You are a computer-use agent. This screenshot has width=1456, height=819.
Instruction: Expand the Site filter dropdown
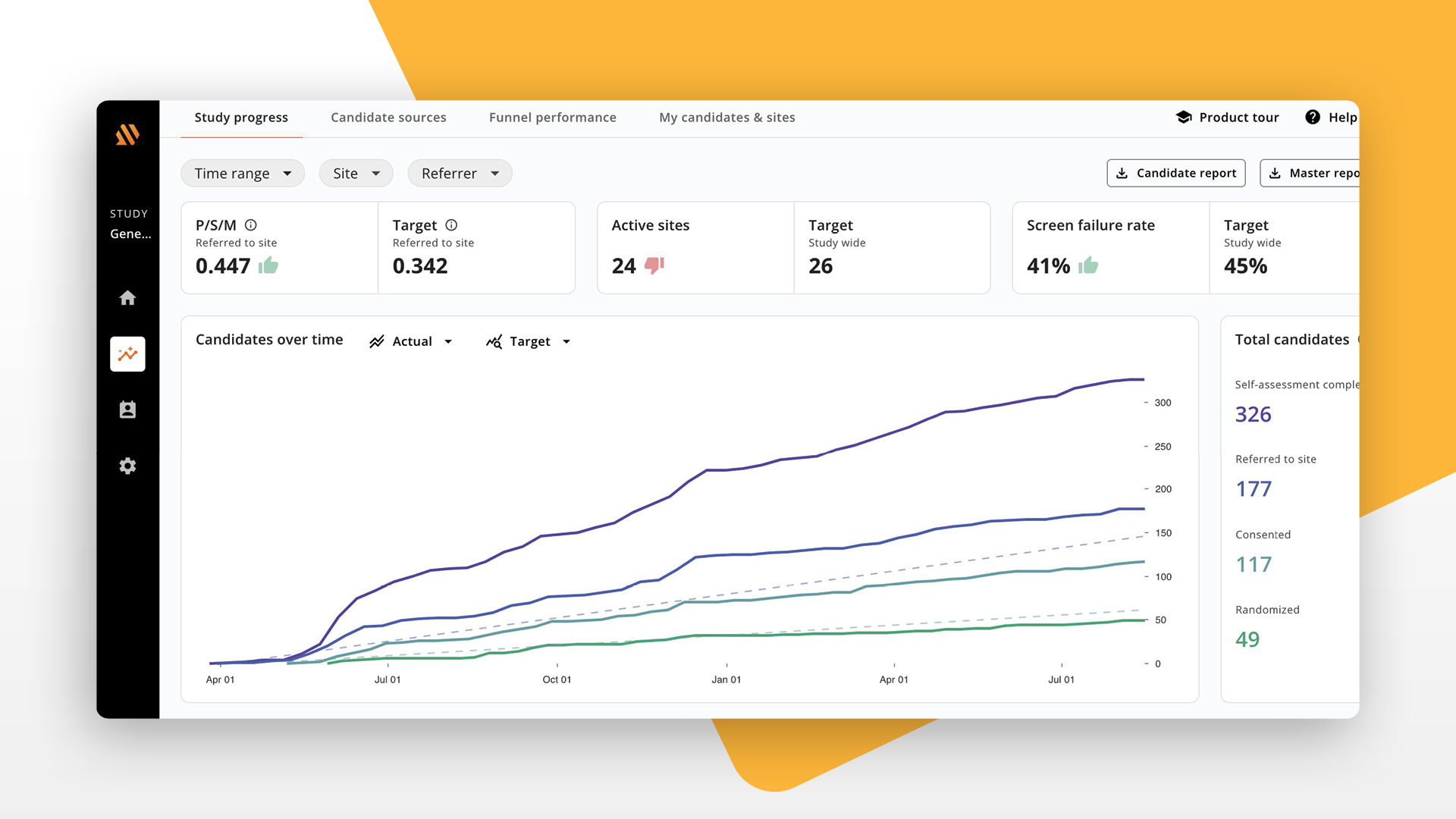click(x=356, y=173)
